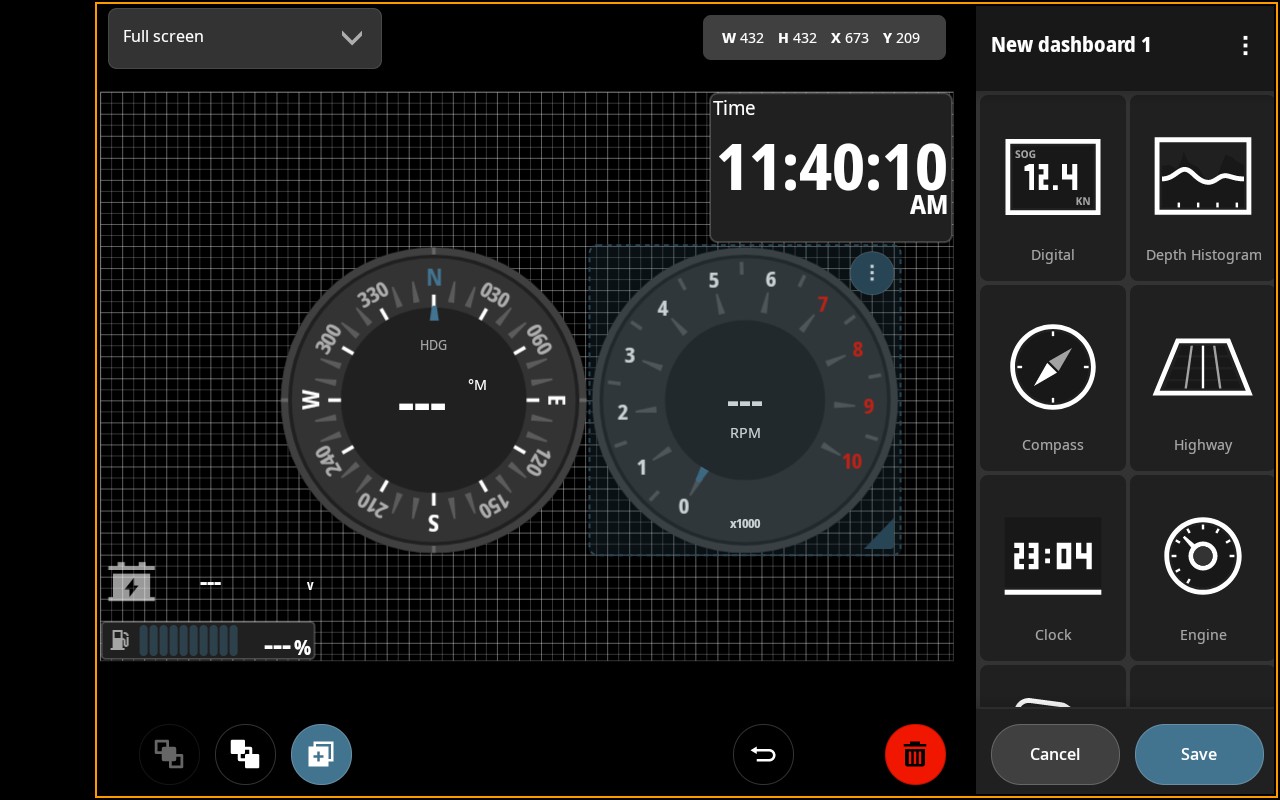This screenshot has width=1280, height=800.
Task: Add a Clock widget
Action: pyautogui.click(x=1052, y=568)
